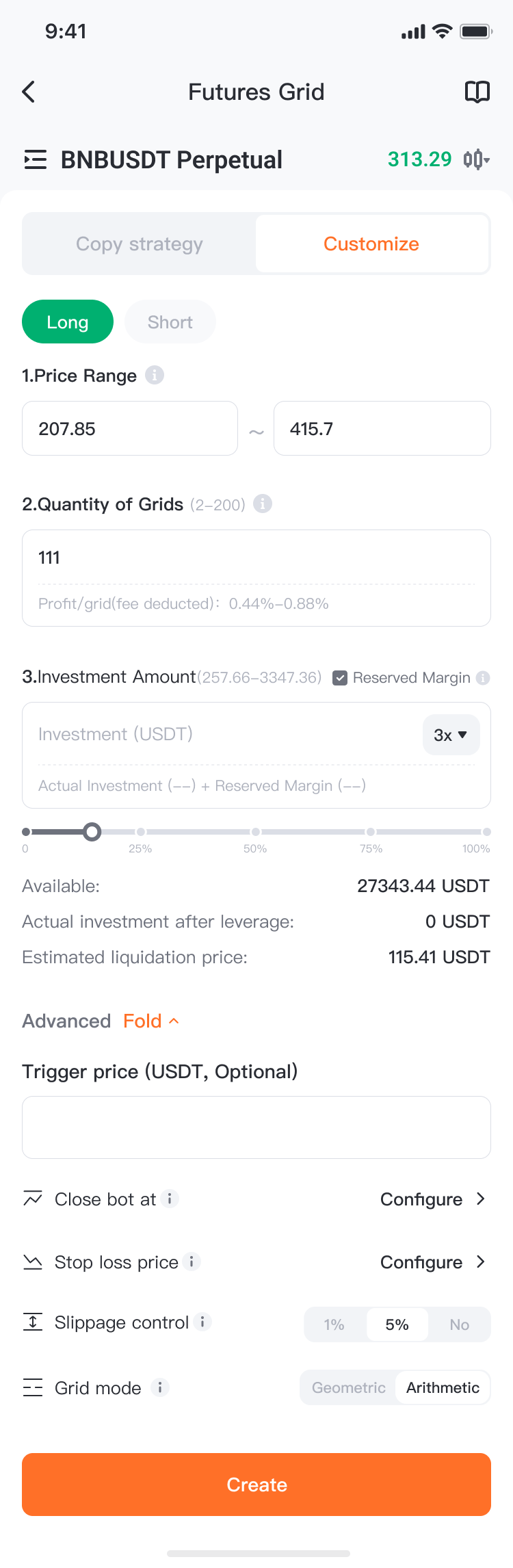Viewport: 513px width, 1568px height.
Task: Open the 3x leverage dropdown
Action: tap(451, 735)
